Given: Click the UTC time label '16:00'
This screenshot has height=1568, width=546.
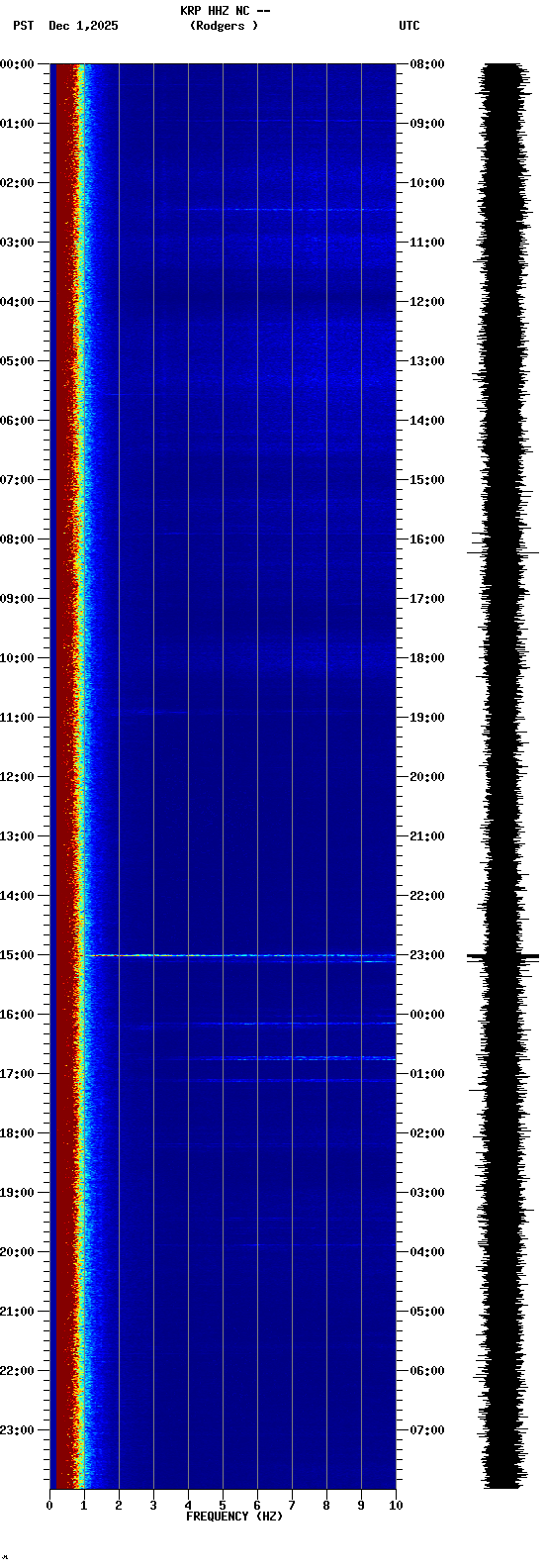Looking at the screenshot, I should click(x=427, y=539).
